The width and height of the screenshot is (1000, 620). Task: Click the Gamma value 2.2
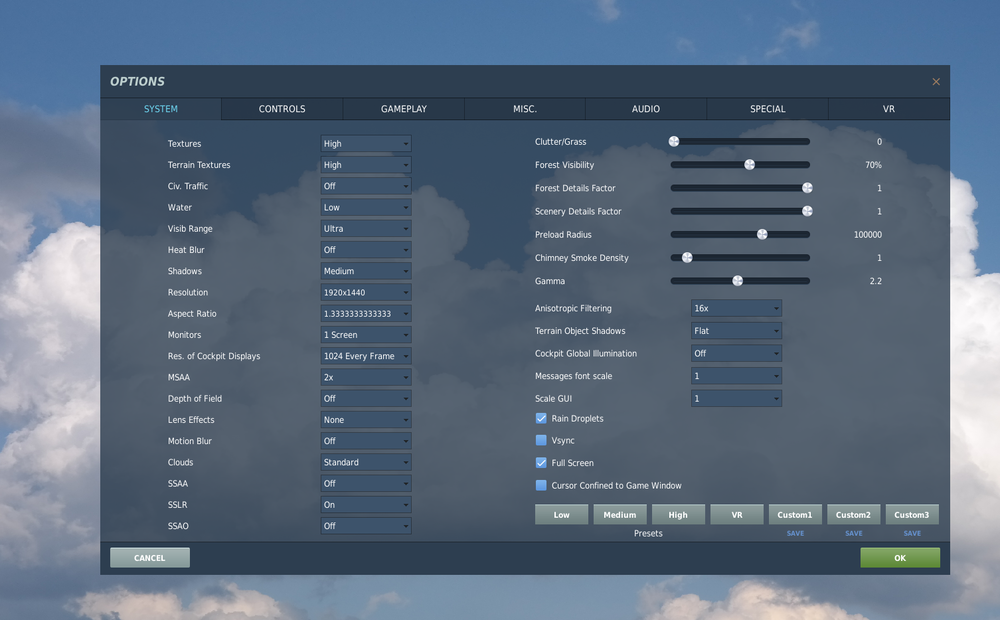coord(876,281)
